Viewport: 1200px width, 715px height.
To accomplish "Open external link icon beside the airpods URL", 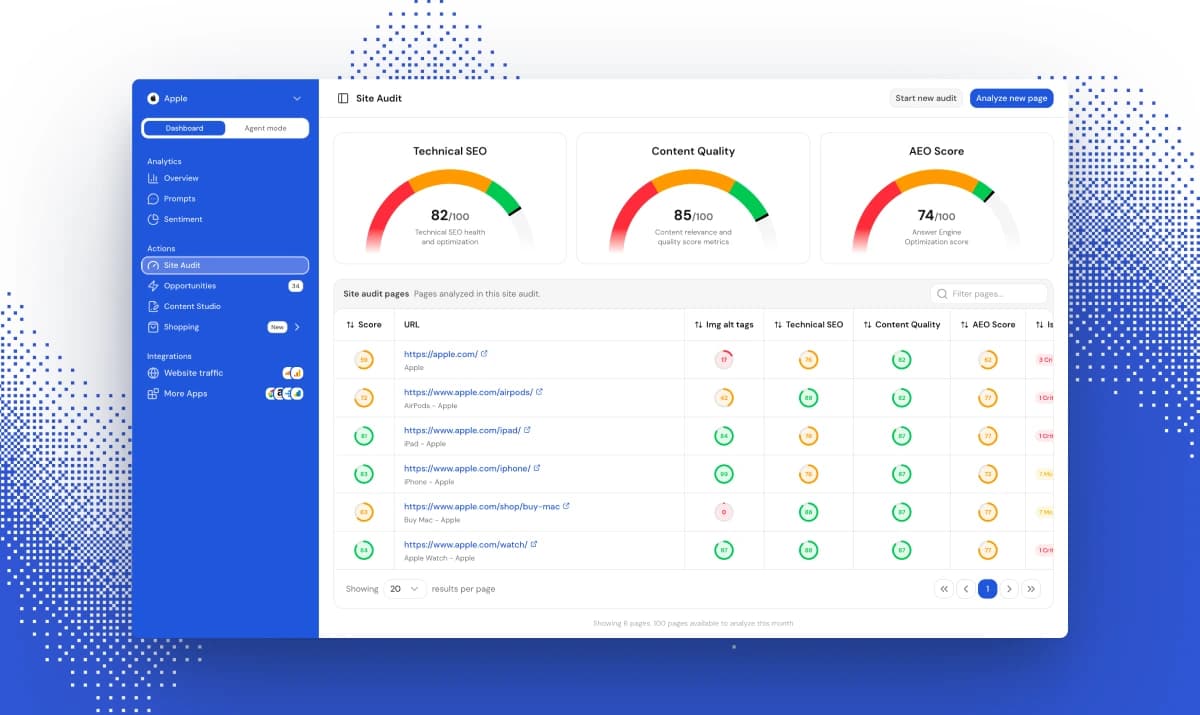I will (539, 391).
